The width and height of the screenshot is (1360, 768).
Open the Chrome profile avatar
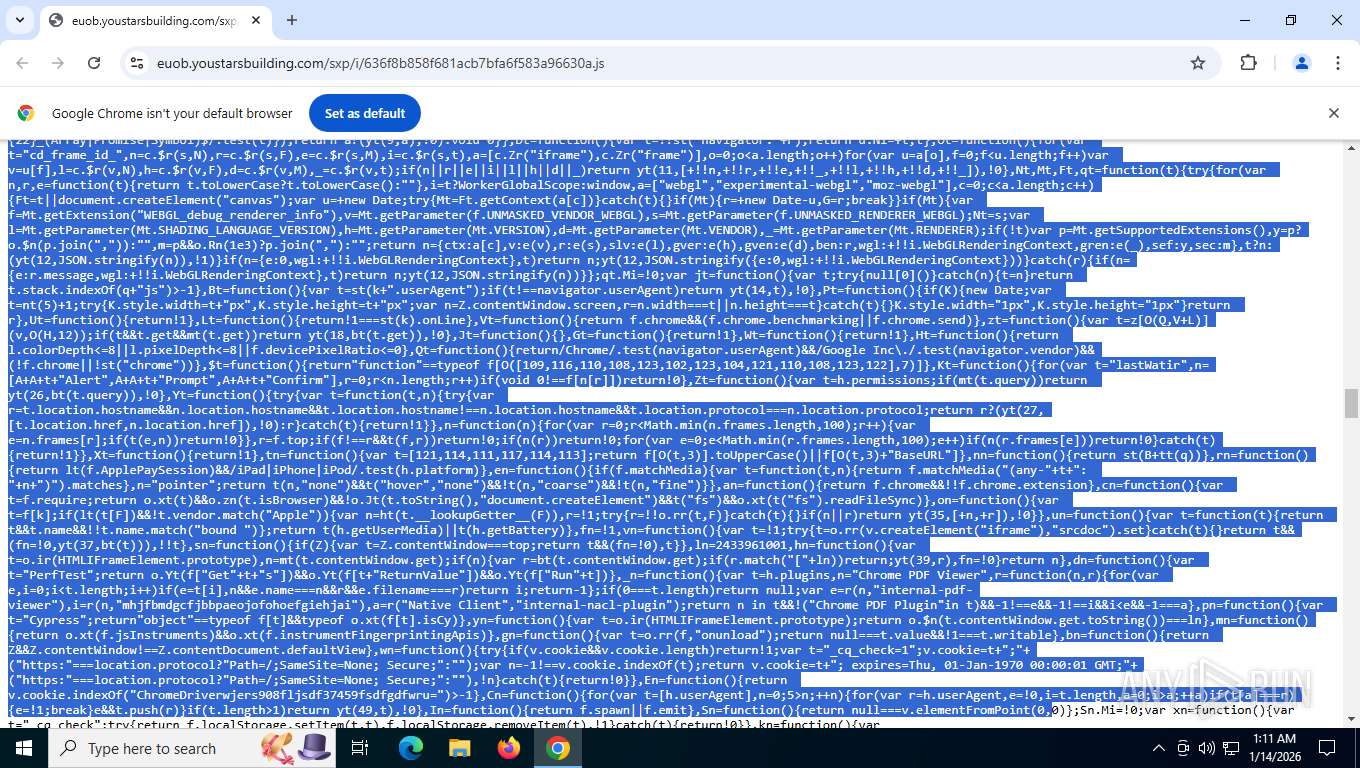pyautogui.click(x=1302, y=63)
